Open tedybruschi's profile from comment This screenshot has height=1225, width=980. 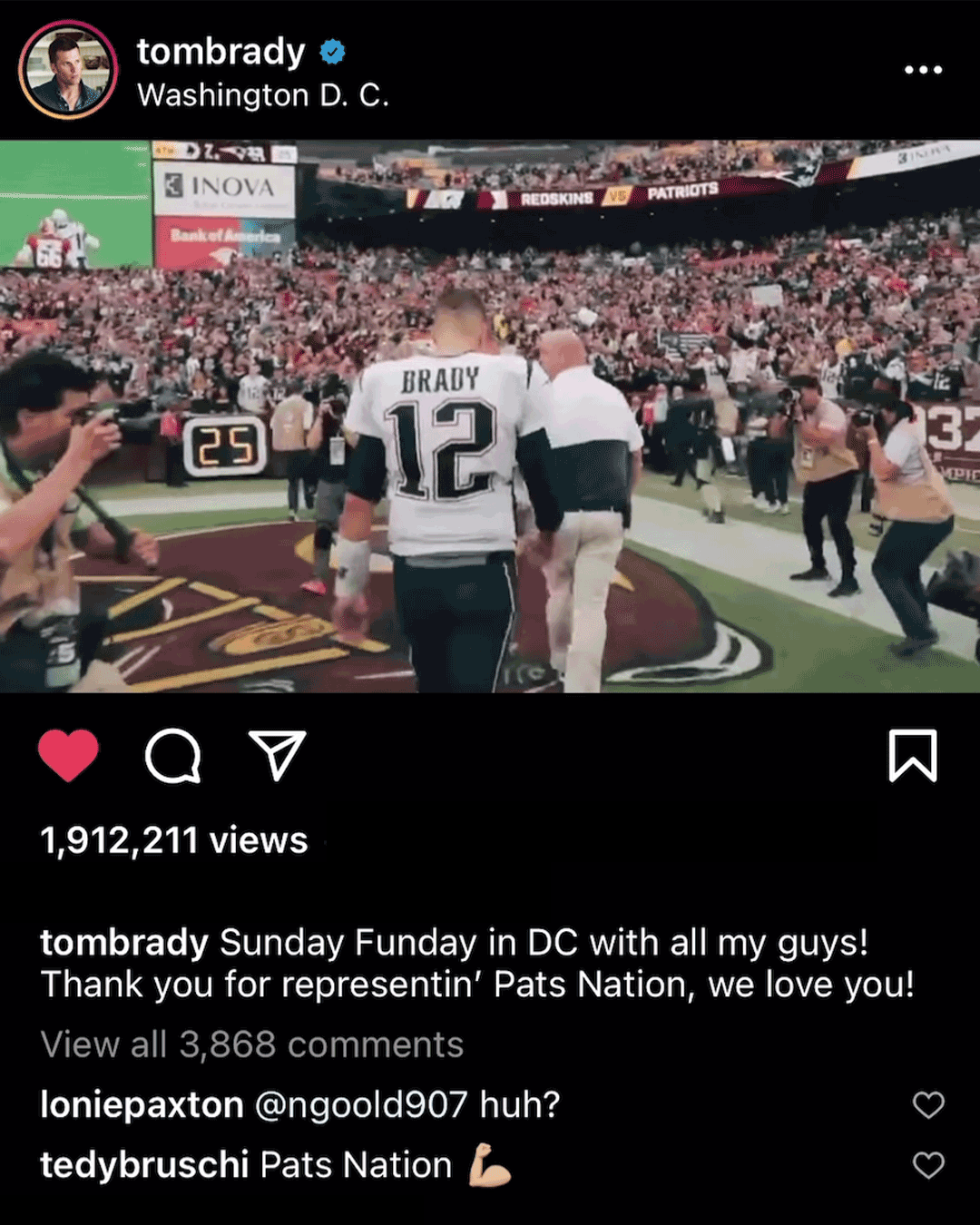pyautogui.click(x=144, y=1165)
